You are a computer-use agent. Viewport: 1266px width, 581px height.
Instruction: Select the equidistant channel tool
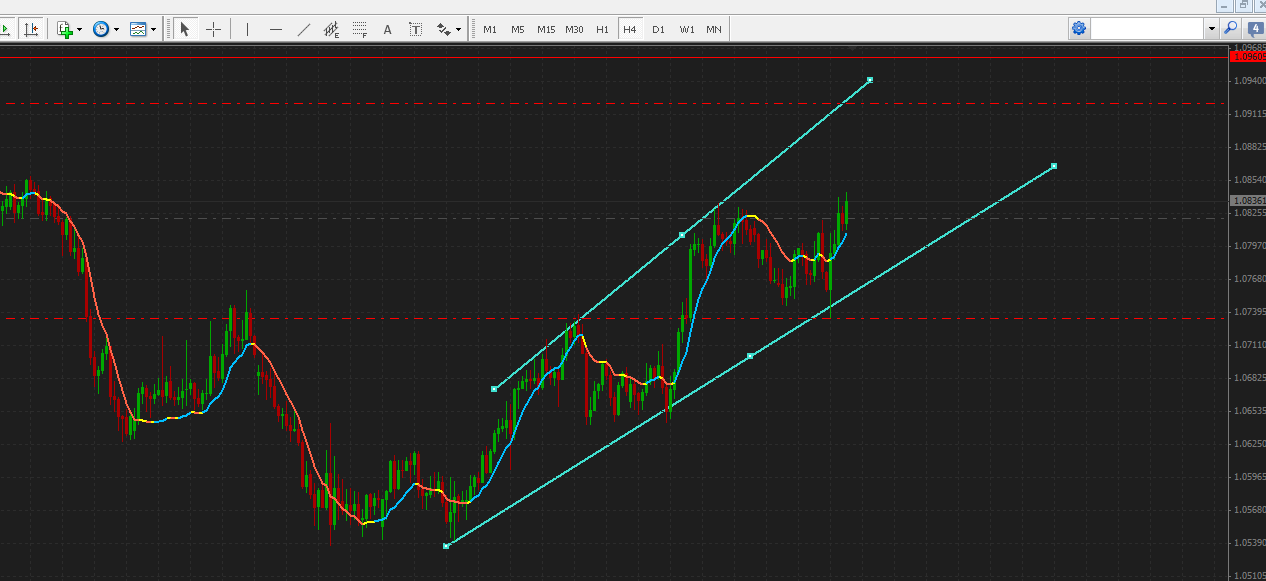tap(332, 29)
